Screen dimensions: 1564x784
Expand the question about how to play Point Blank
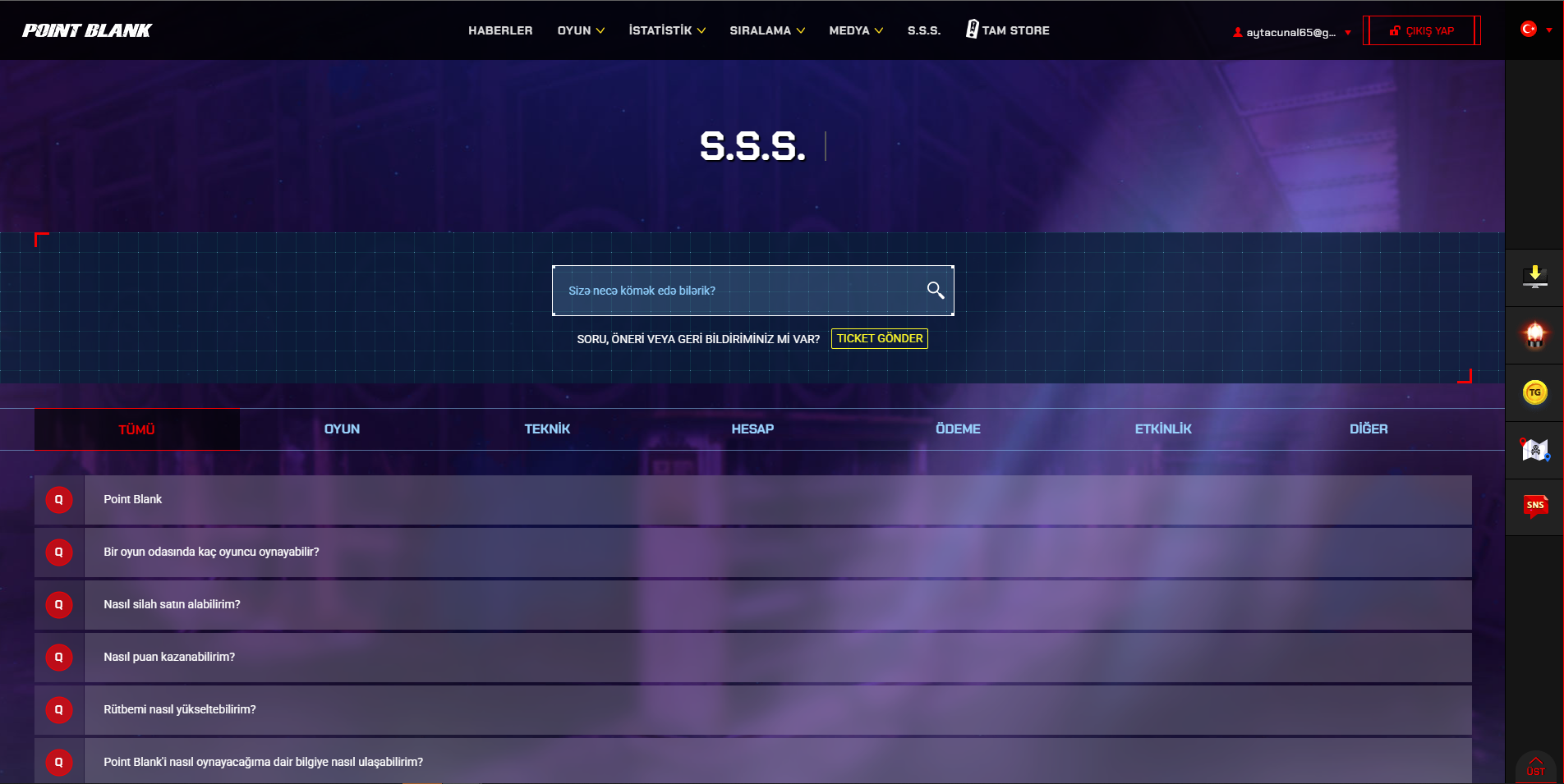tap(753, 761)
